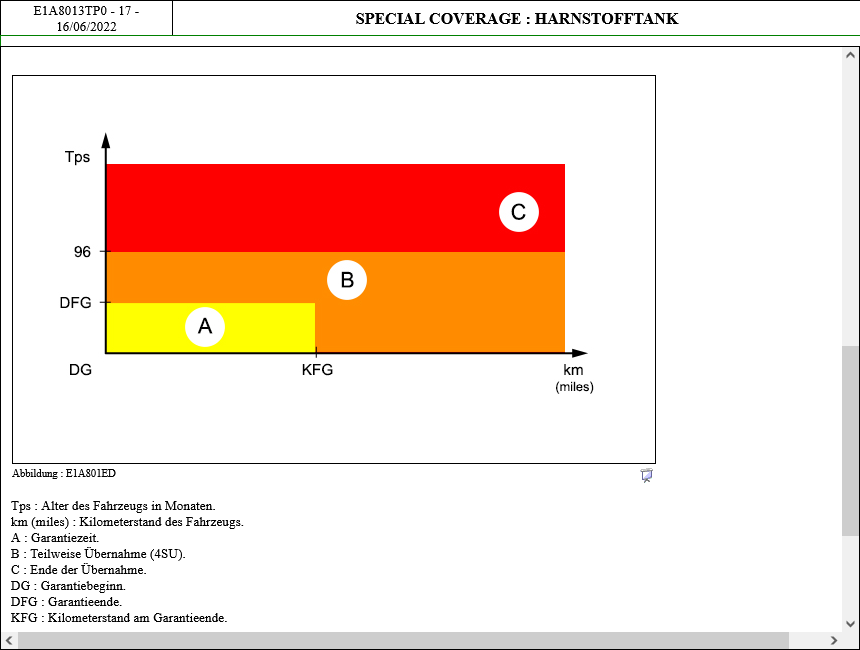Image resolution: width=860 pixels, height=650 pixels.
Task: Click the white circle labeled B
Action: [x=347, y=280]
